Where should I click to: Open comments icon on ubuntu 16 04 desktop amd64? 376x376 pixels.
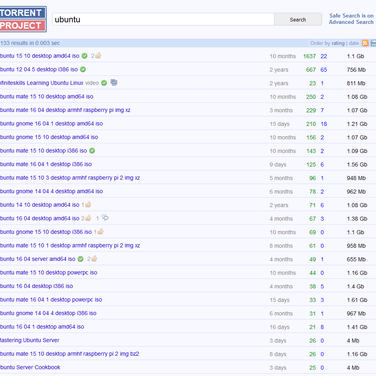coord(105,218)
